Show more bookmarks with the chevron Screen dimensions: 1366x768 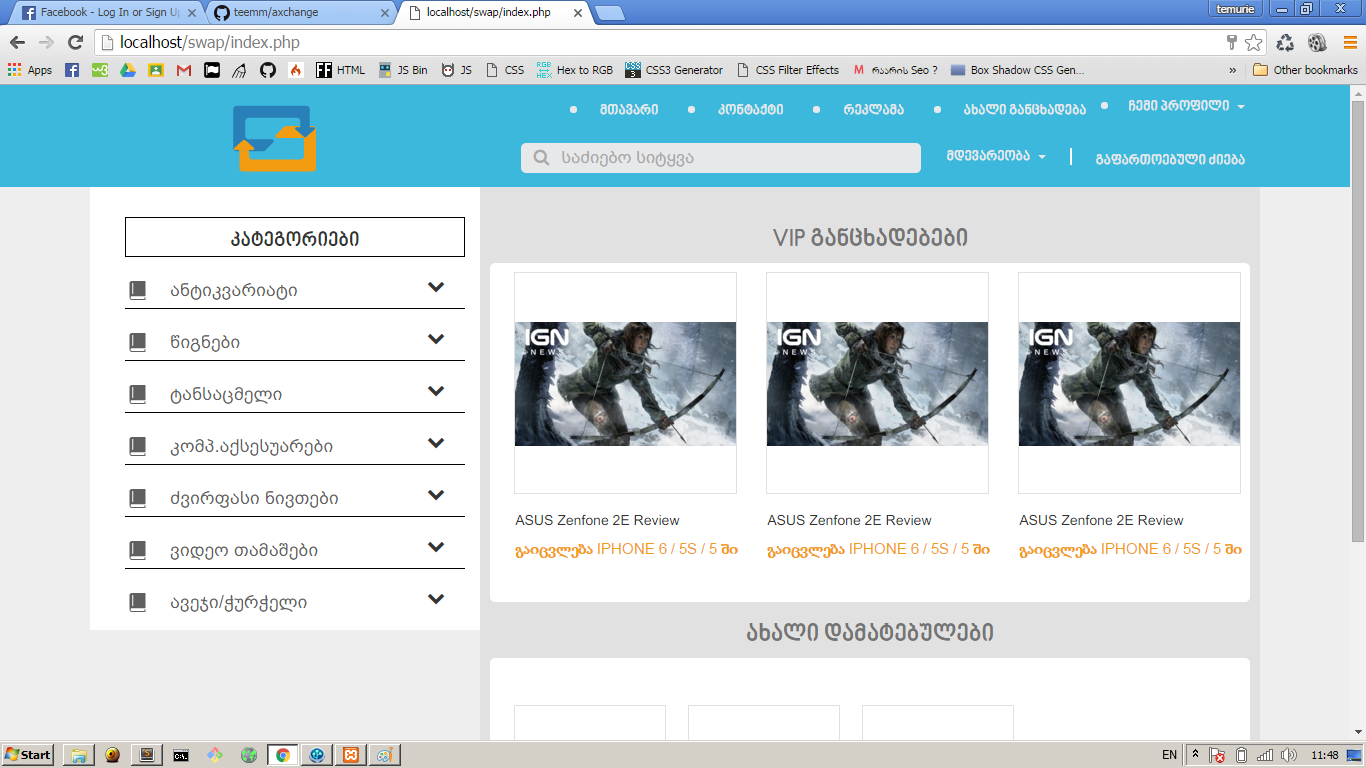[1233, 70]
